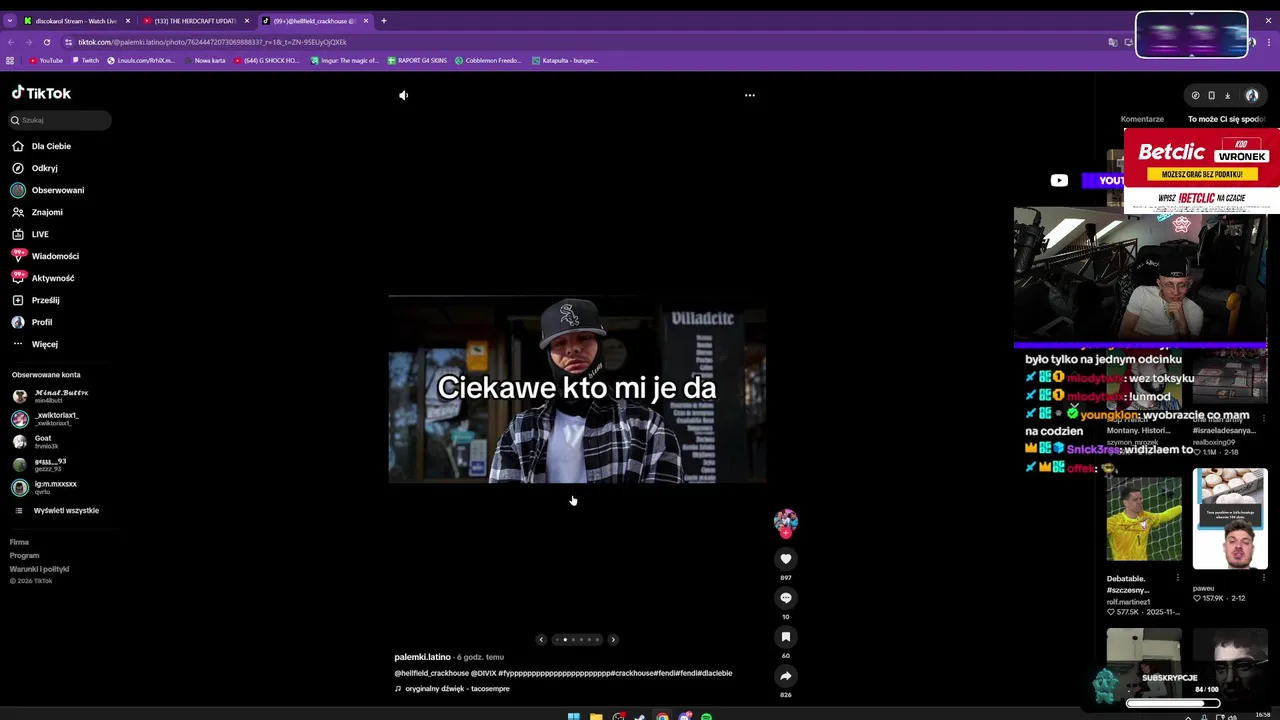Click the address bar URL
The height and width of the screenshot is (720, 1280).
[x=212, y=42]
